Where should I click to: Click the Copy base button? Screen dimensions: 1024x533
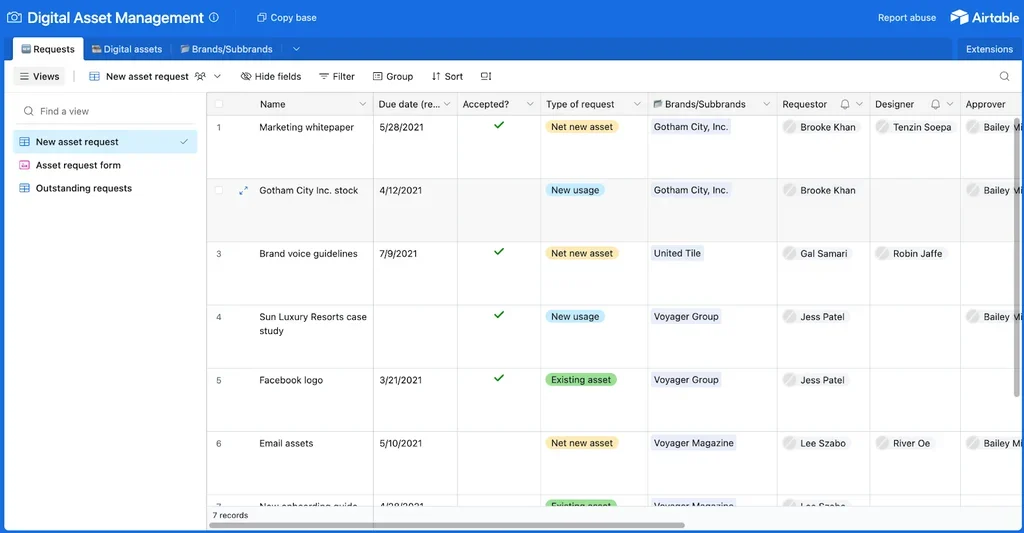[287, 18]
